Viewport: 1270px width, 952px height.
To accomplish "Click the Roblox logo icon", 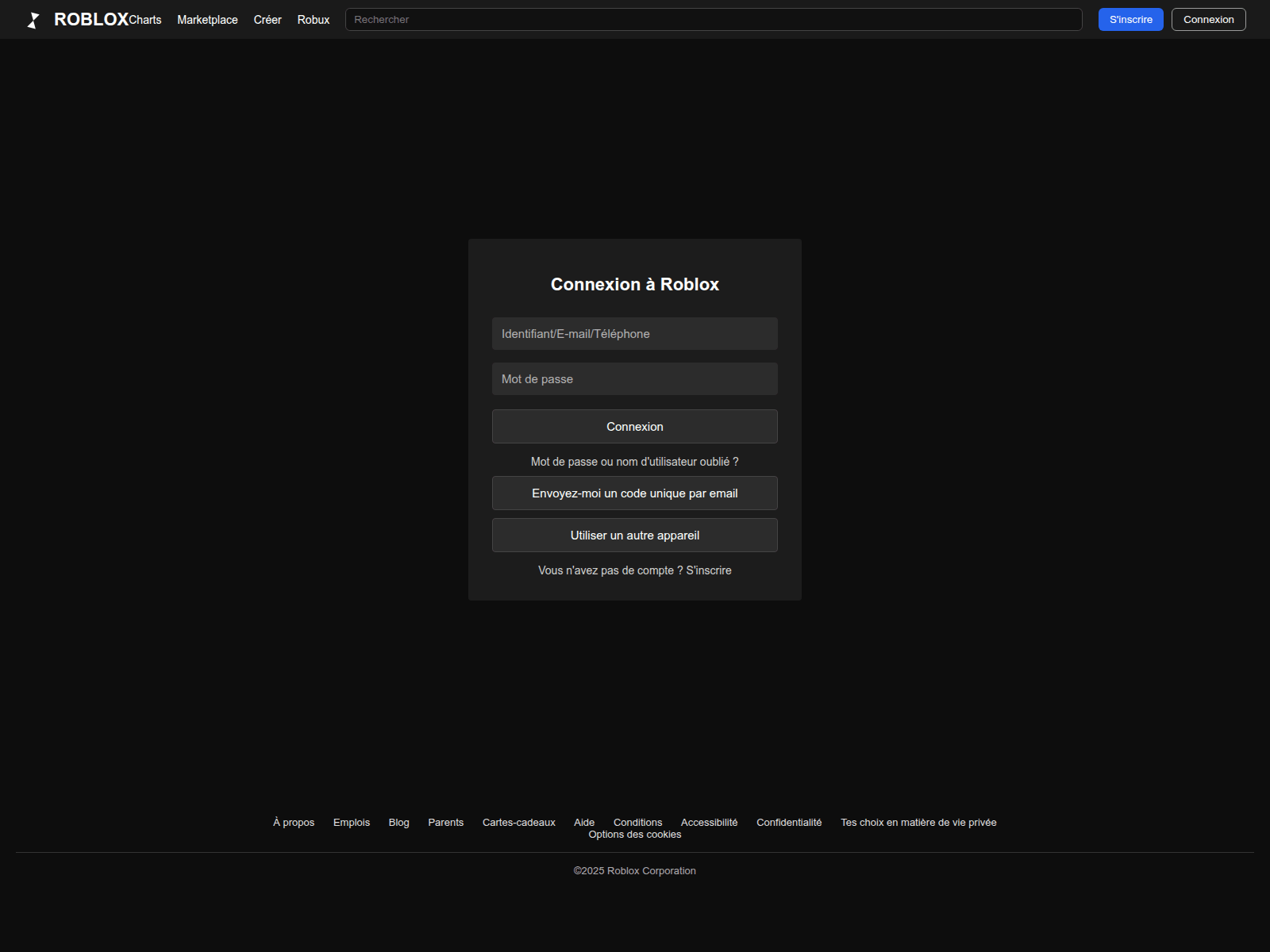I will 33,20.
